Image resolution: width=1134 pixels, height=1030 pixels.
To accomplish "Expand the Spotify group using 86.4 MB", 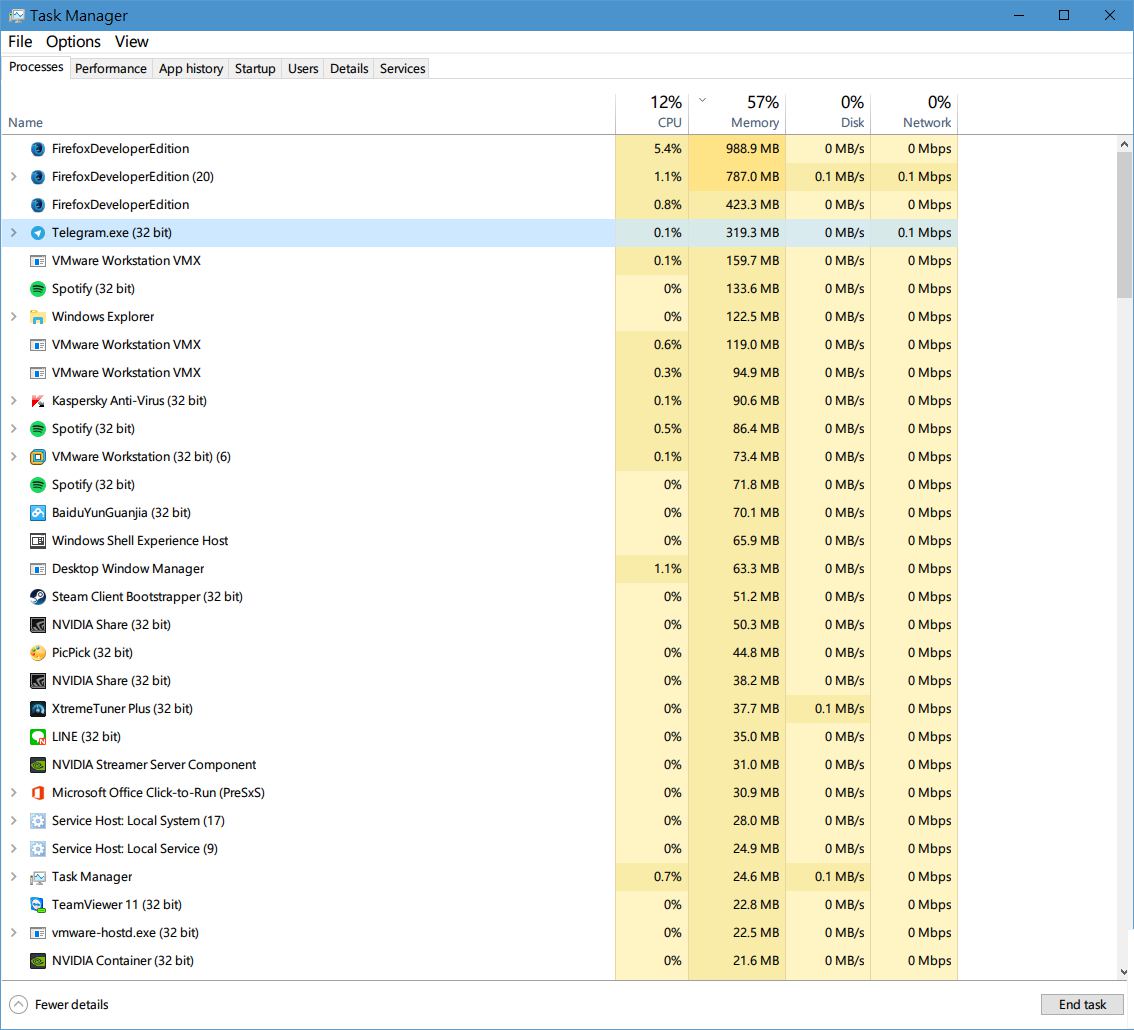I will (13, 429).
